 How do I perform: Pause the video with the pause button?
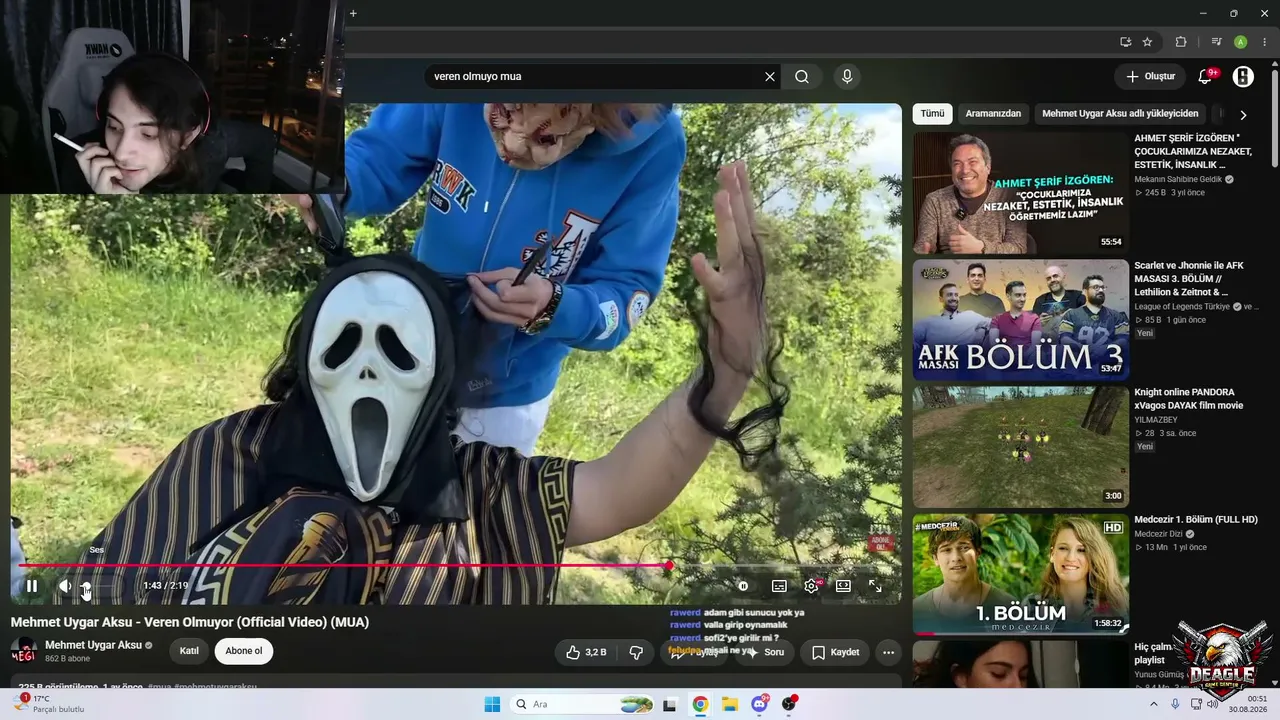coord(32,586)
